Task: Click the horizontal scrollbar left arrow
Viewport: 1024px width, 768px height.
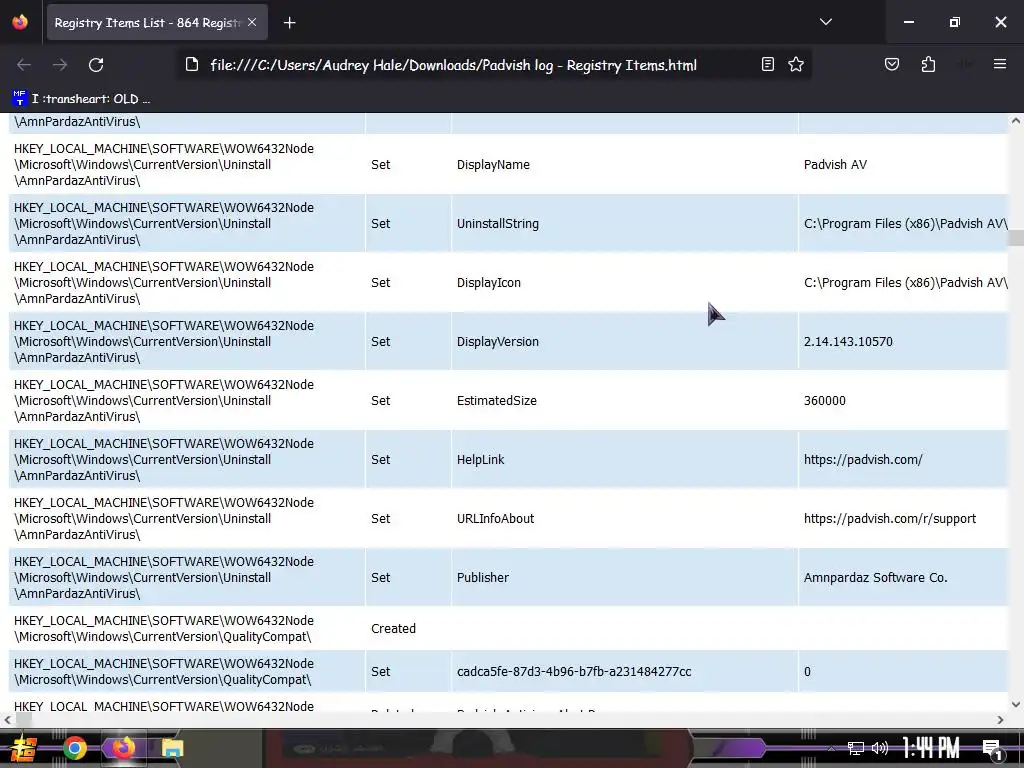Action: click(x=7, y=720)
